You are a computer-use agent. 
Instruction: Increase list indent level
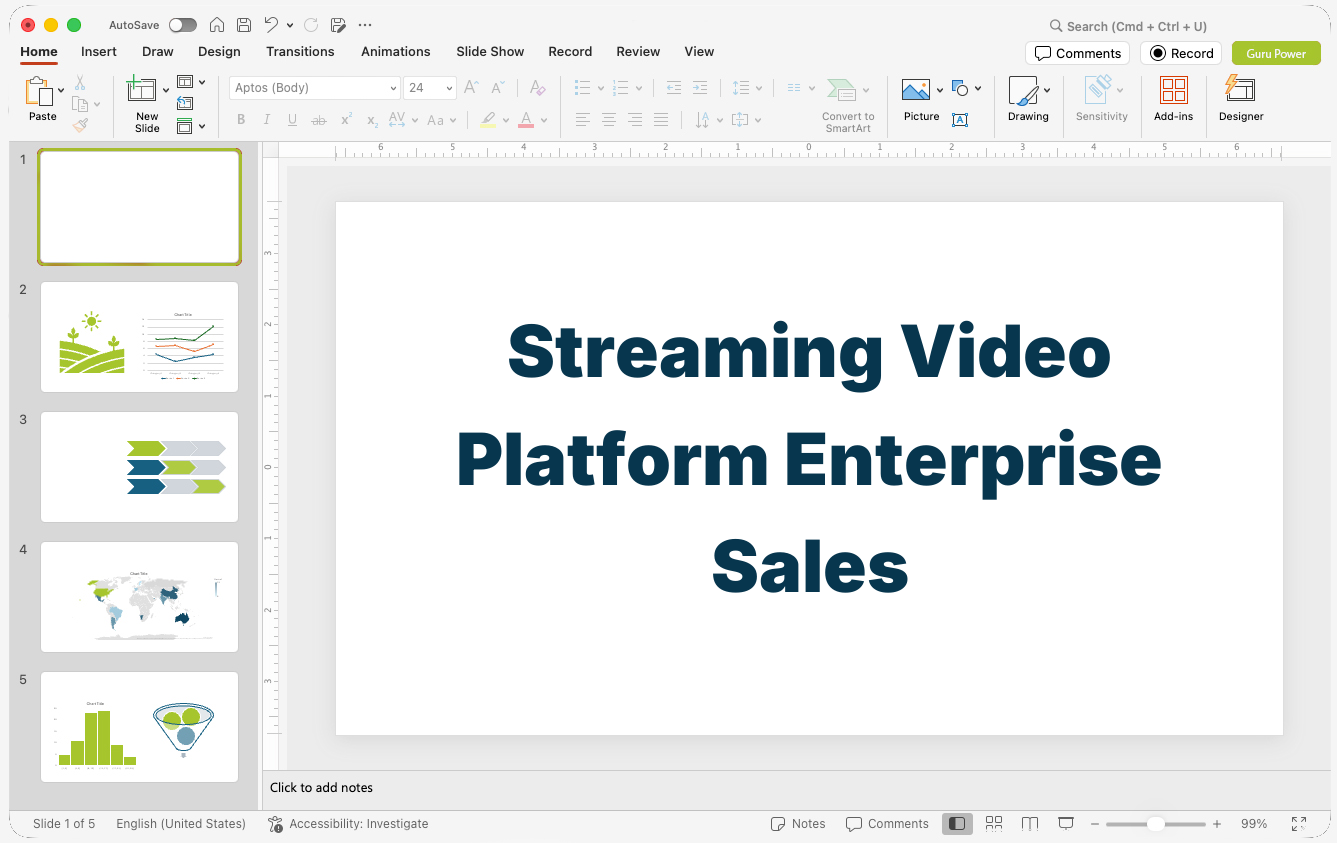(700, 88)
